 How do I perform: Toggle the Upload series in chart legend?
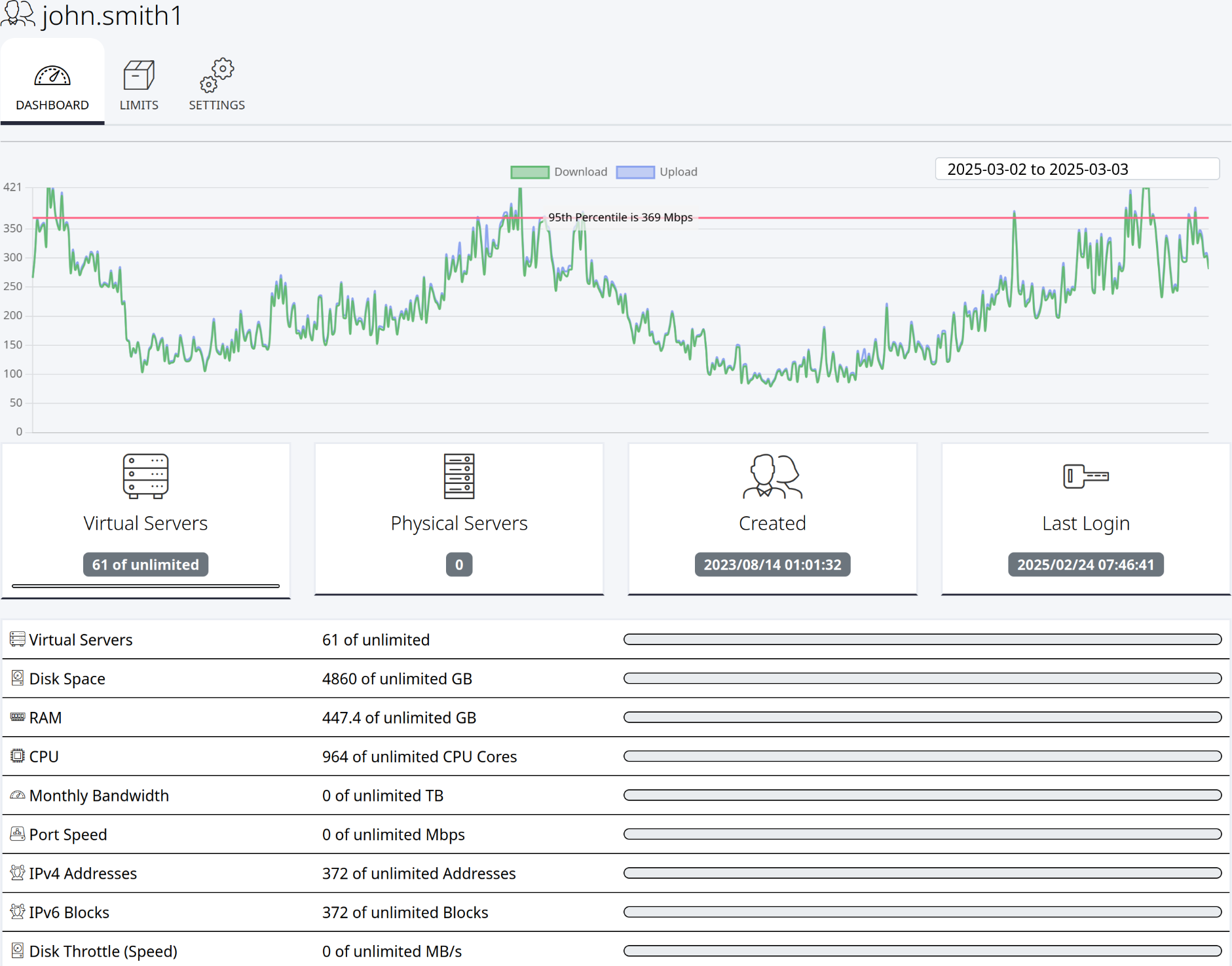coord(656,172)
